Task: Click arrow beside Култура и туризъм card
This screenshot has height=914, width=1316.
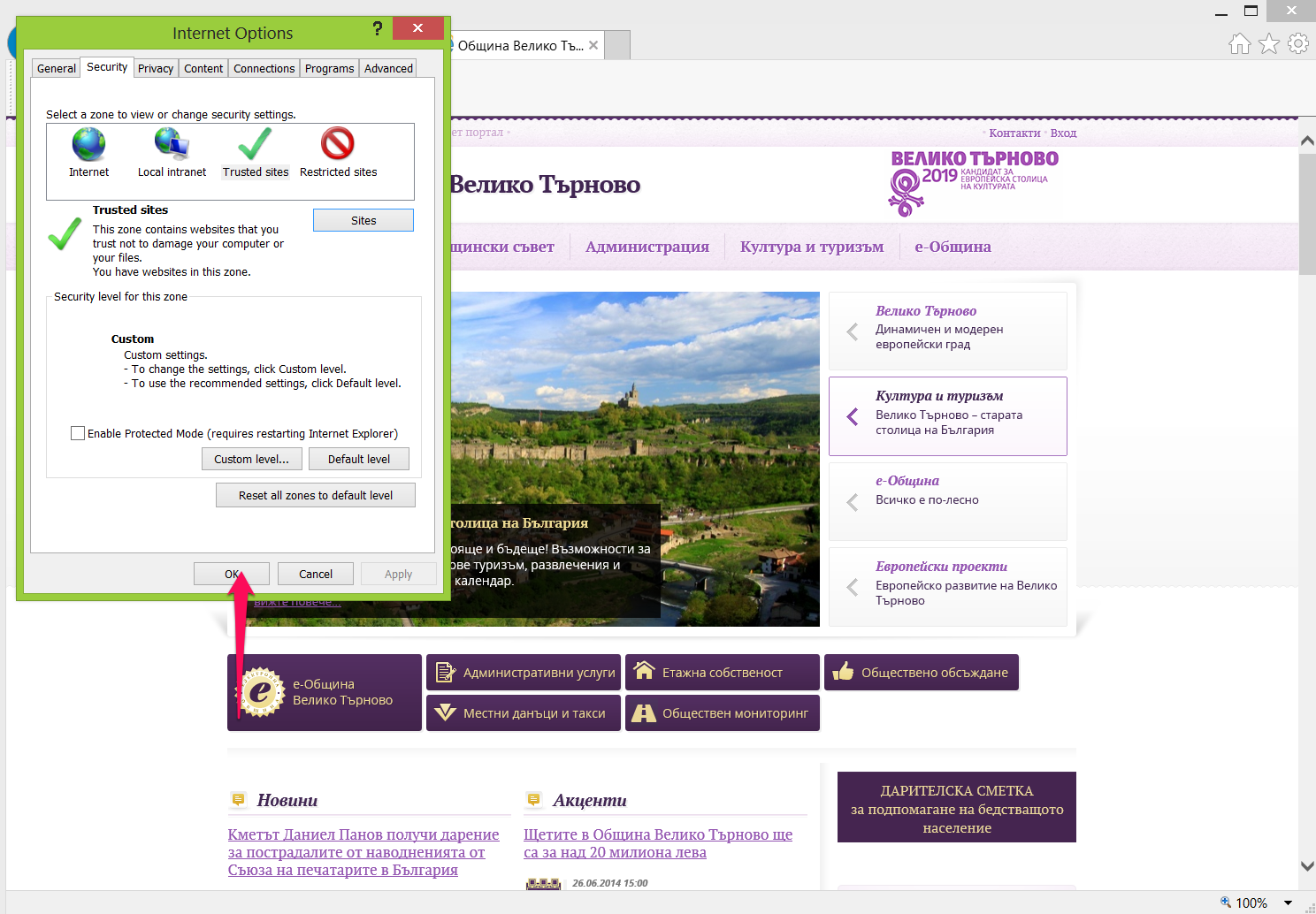Action: [x=853, y=416]
